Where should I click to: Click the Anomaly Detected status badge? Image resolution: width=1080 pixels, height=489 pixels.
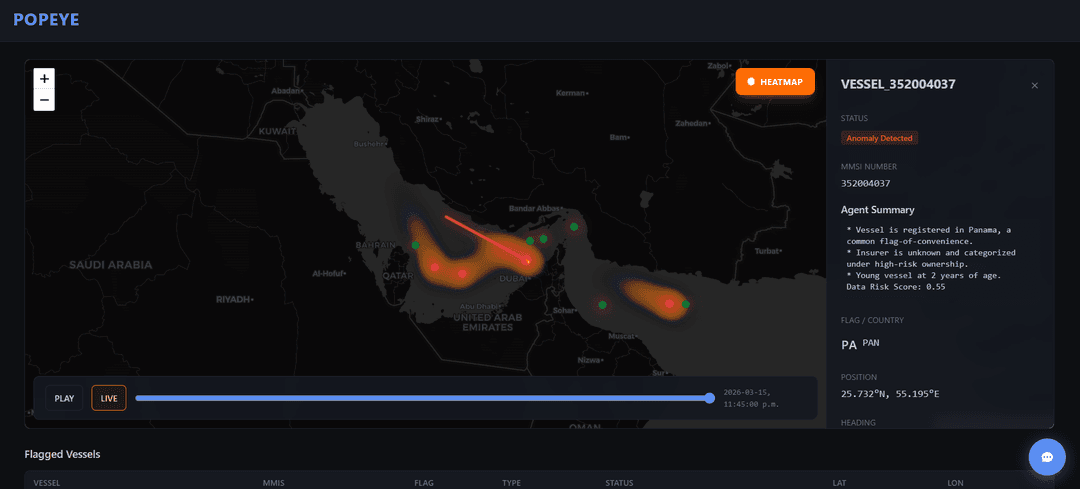[879, 138]
